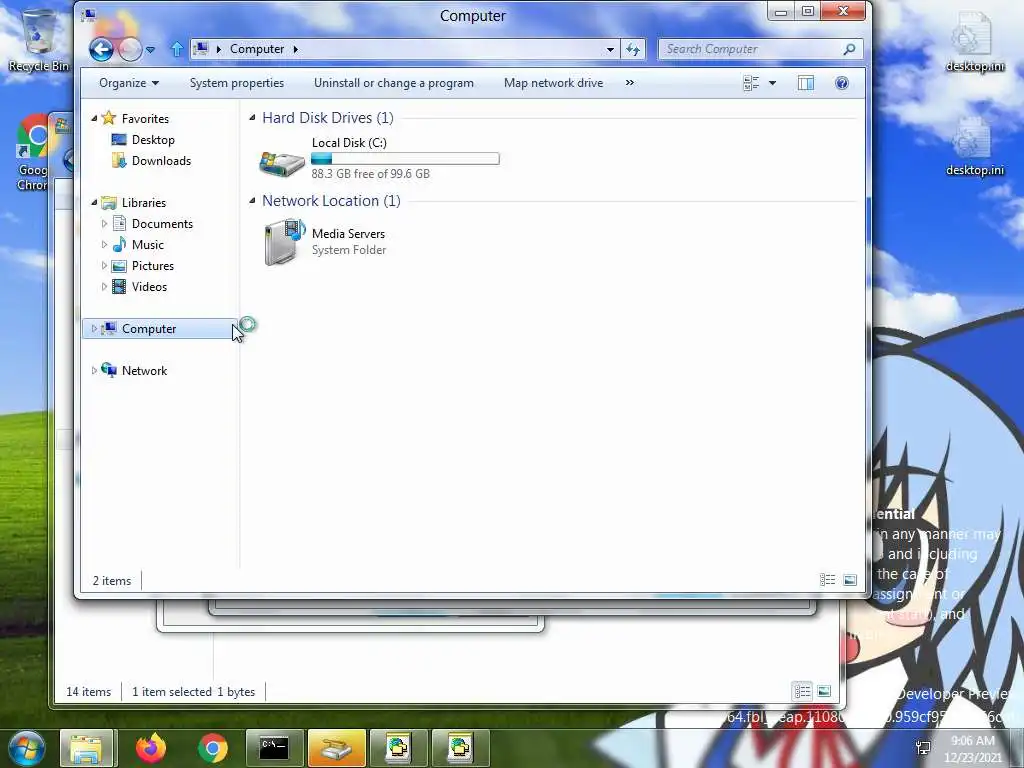Open recent locations dropdown beside Forward button
The height and width of the screenshot is (768, 1024).
pyautogui.click(x=151, y=50)
